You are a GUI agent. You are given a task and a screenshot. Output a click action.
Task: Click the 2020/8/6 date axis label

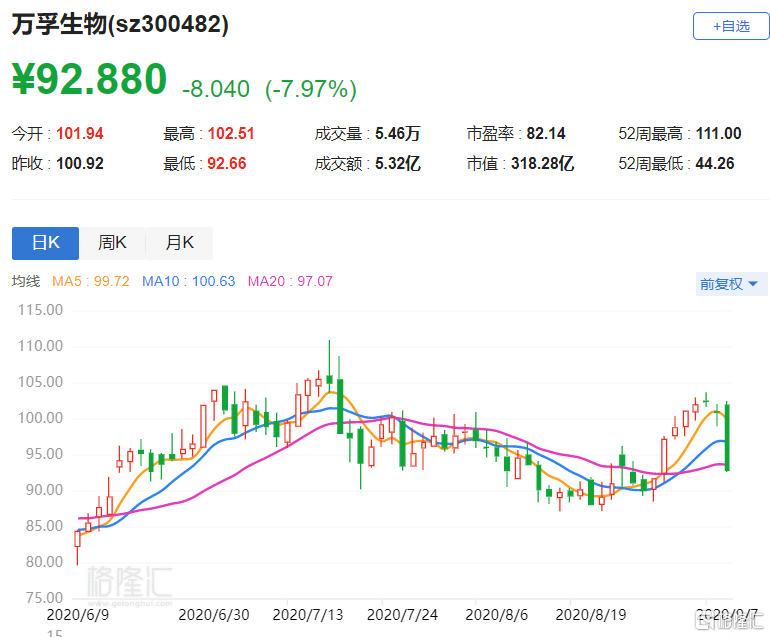click(496, 615)
